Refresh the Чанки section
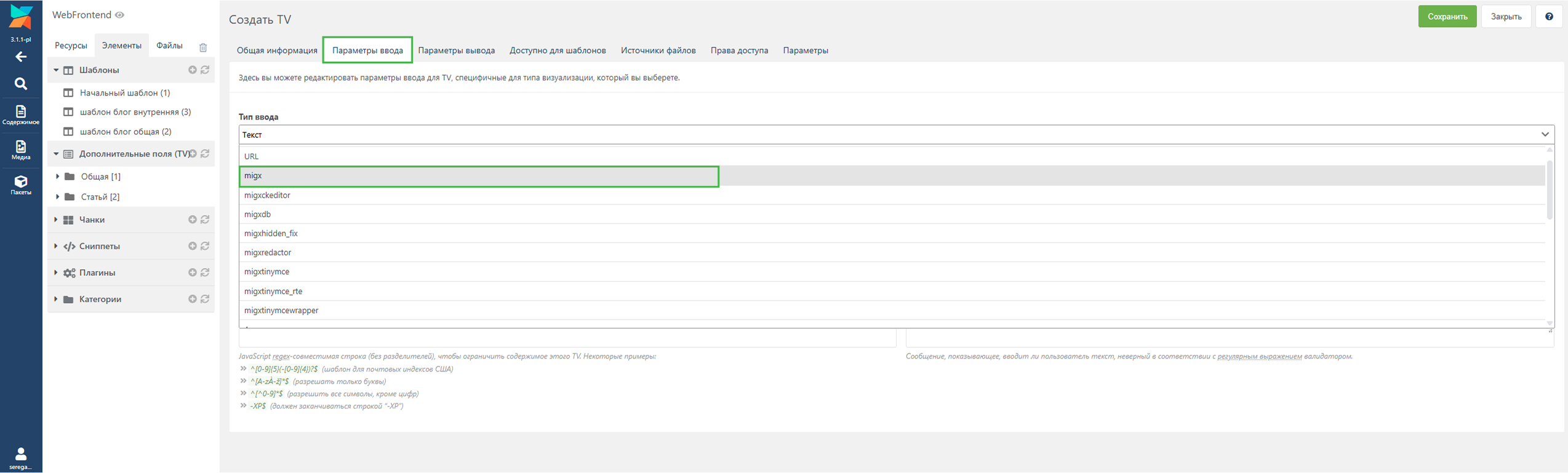Screen dimensions: 1568x473 206,220
